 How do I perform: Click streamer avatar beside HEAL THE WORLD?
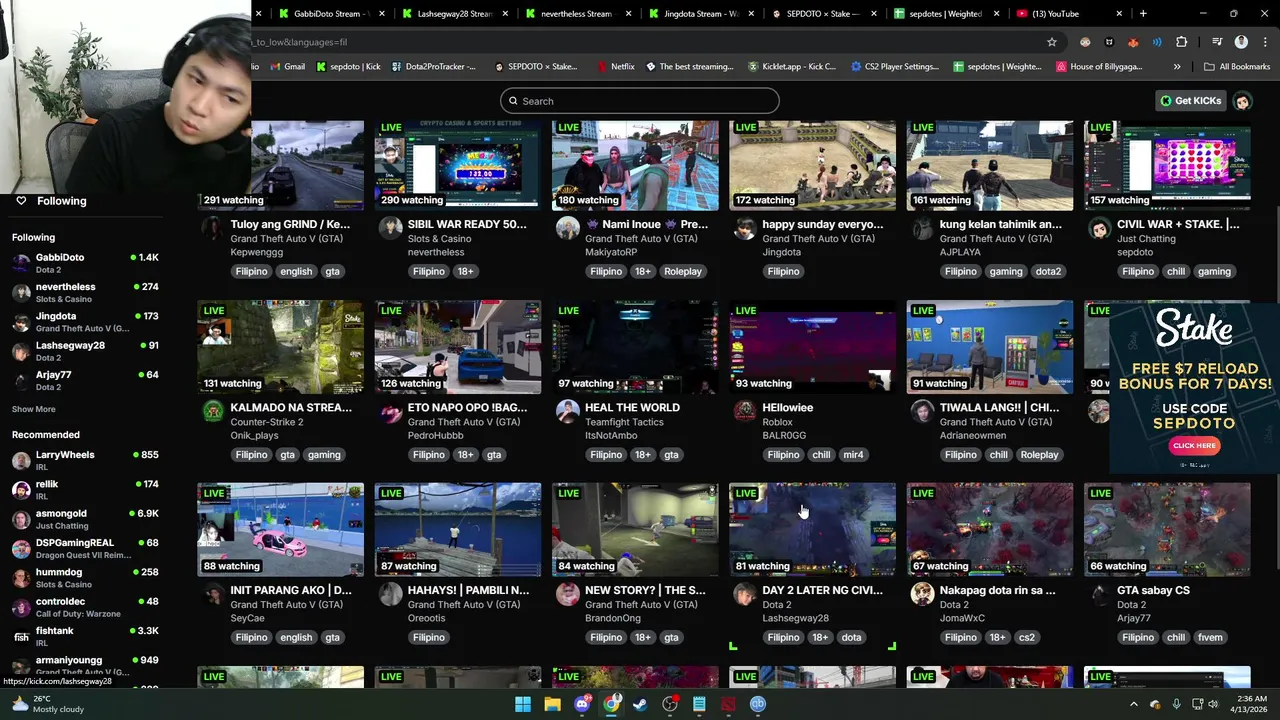tap(568, 411)
